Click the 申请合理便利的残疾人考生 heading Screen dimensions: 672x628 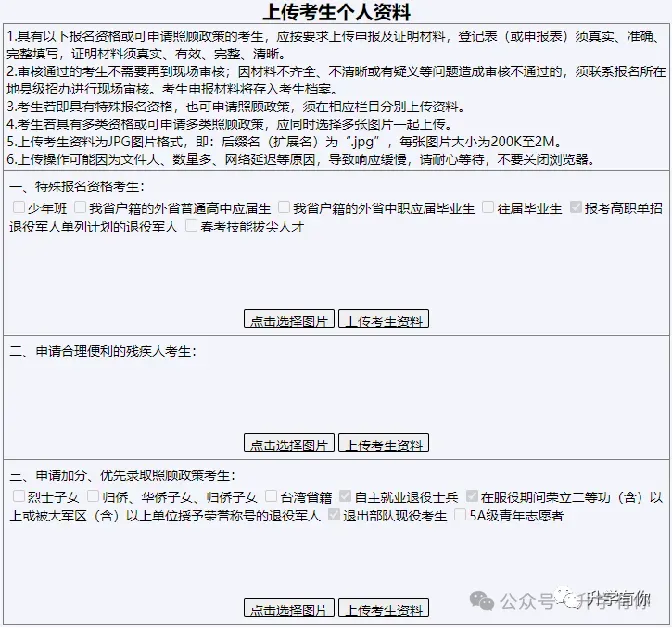103,352
